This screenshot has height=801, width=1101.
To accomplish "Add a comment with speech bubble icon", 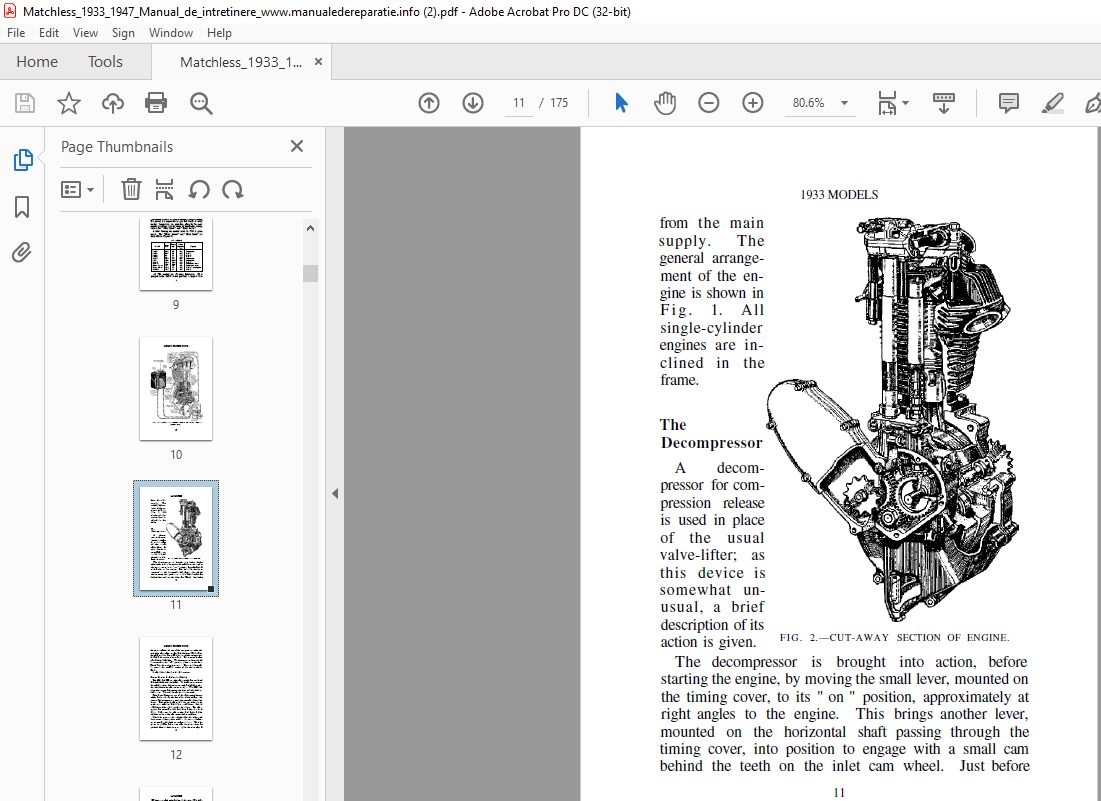I will coord(1008,103).
